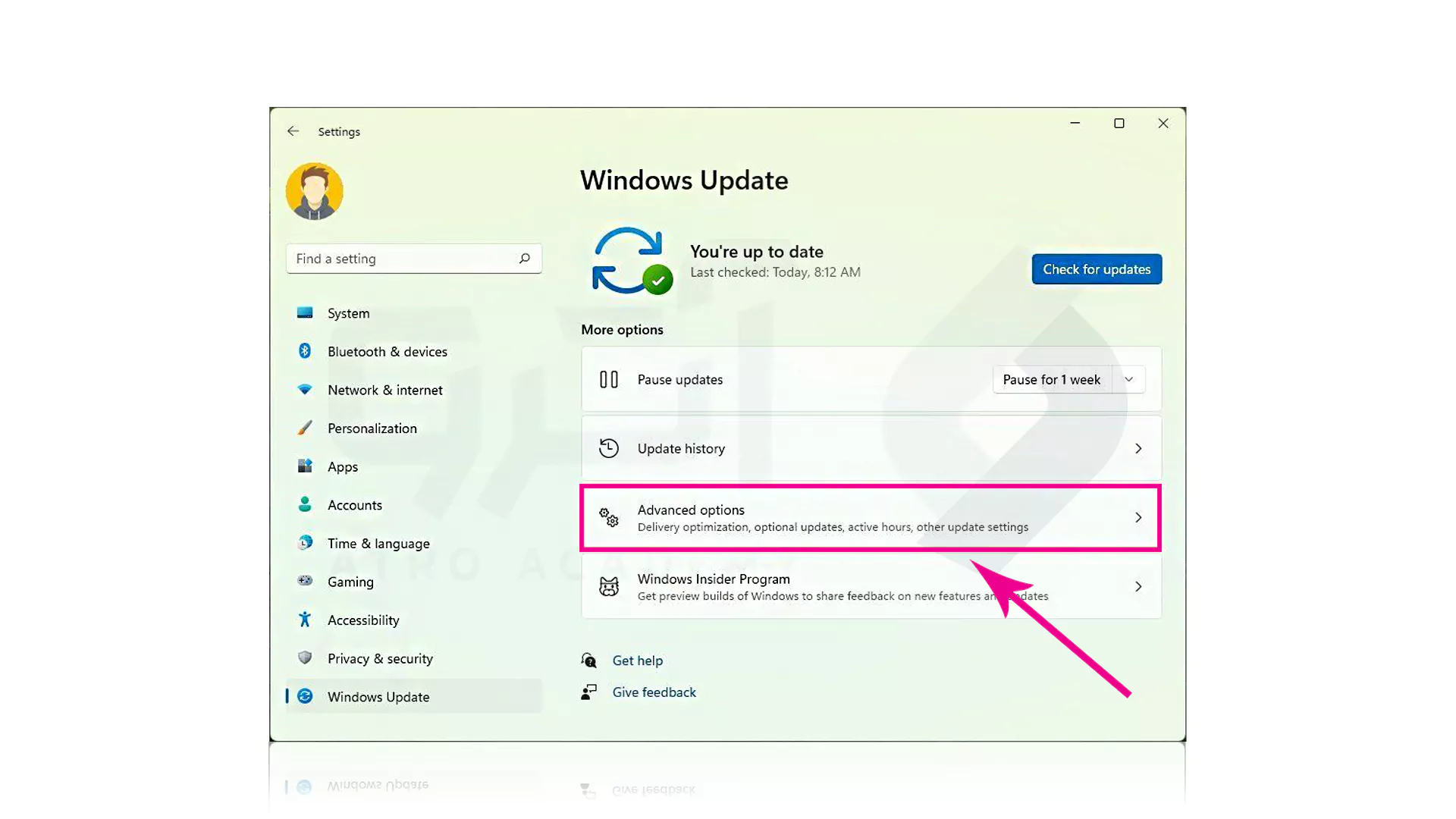Open Update history via its chevron
Viewport: 1456px width, 819px height.
pos(1137,448)
